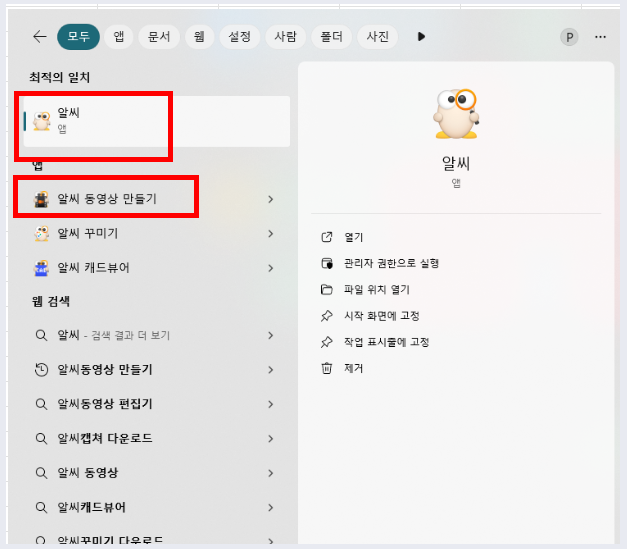Click the 알씨 꾸미기 app icon
The image size is (627, 549).
pyautogui.click(x=41, y=233)
